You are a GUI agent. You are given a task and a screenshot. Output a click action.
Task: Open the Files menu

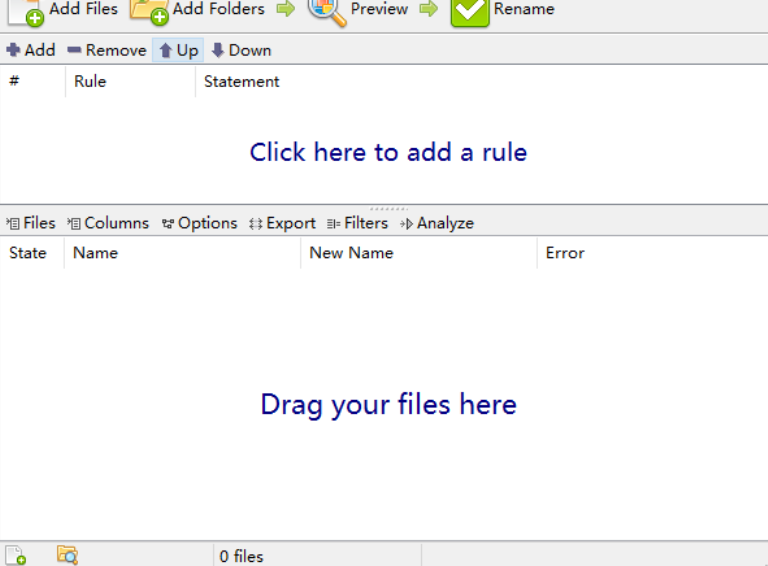pyautogui.click(x=31, y=223)
